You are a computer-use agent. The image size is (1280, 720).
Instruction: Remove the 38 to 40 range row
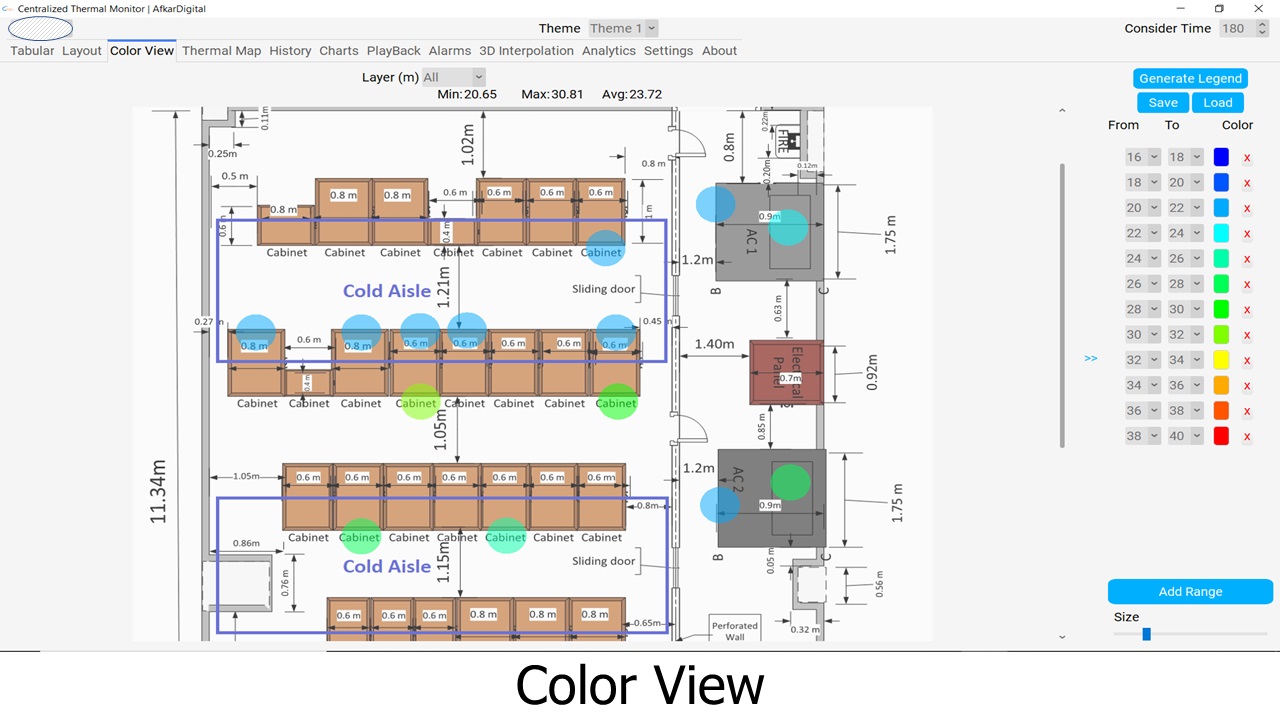pyautogui.click(x=1247, y=437)
